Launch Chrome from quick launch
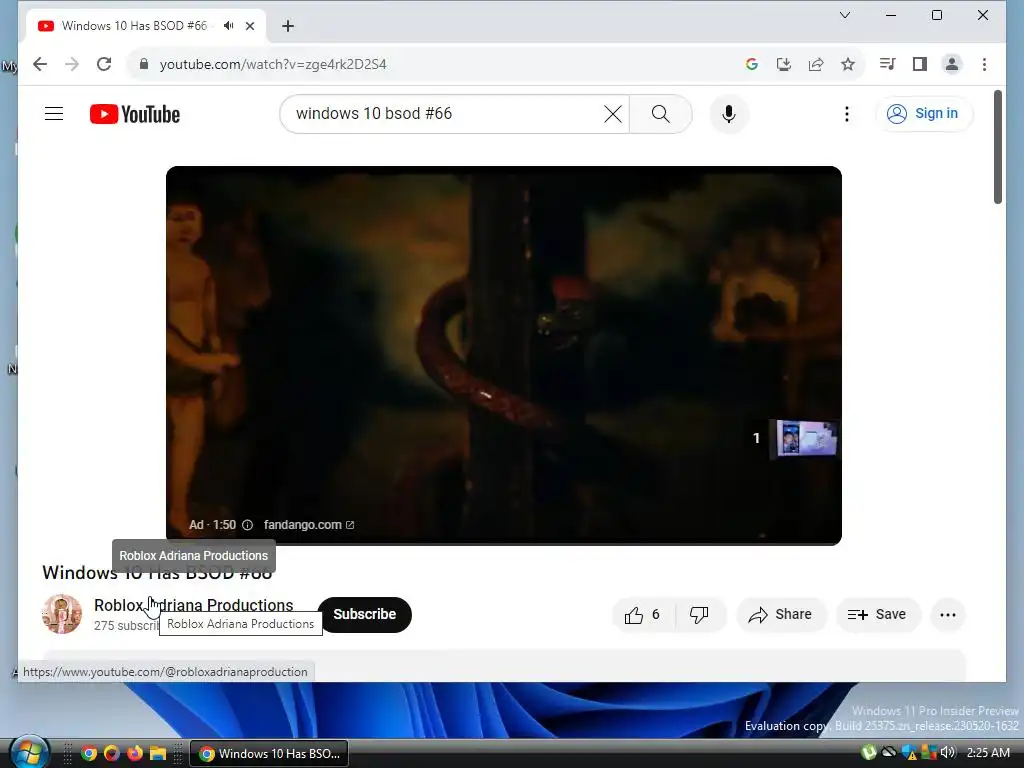 (x=89, y=754)
